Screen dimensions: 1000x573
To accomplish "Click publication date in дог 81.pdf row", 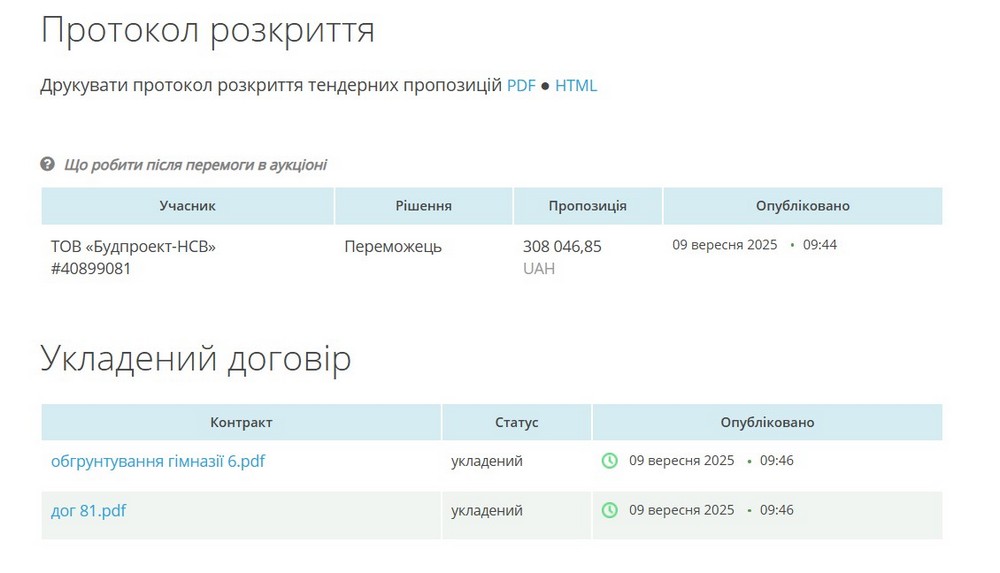I will tap(681, 510).
